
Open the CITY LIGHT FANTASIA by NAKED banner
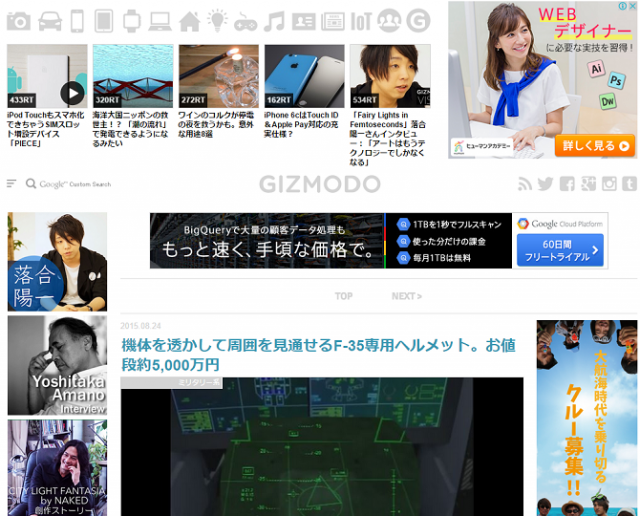click(x=57, y=468)
